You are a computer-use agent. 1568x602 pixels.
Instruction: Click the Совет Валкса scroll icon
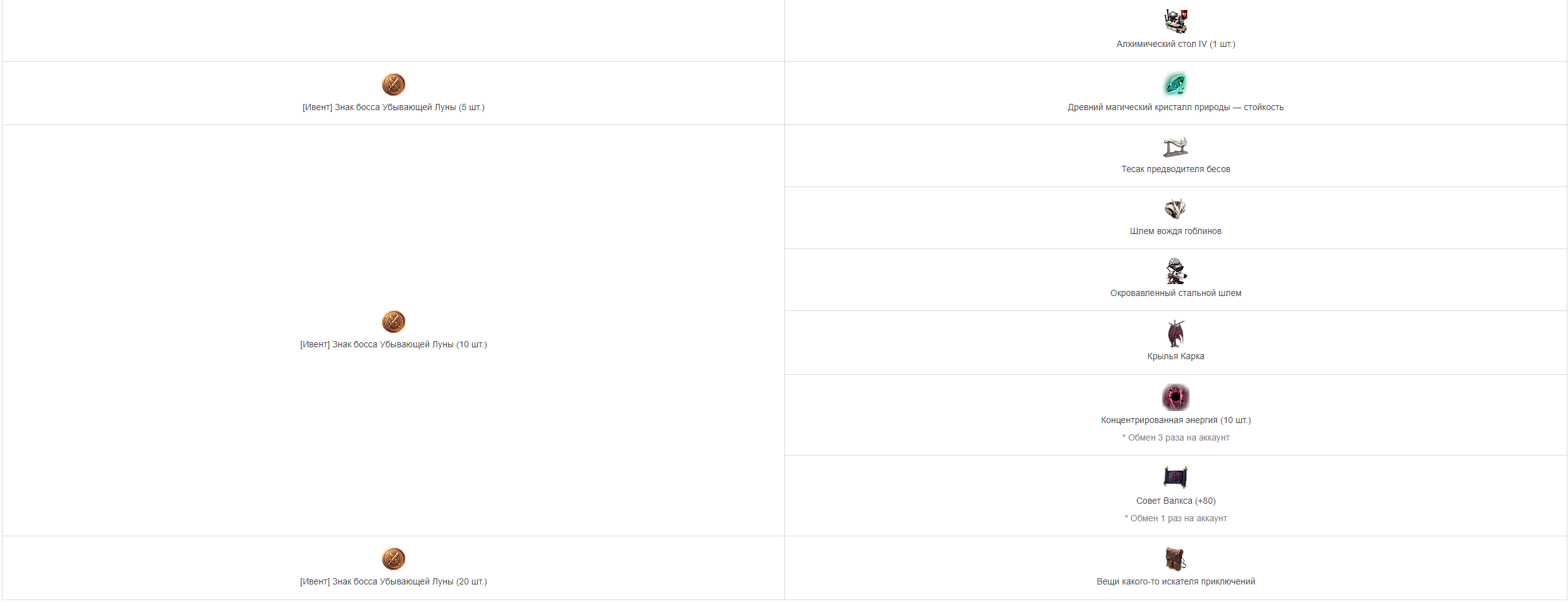[1175, 477]
